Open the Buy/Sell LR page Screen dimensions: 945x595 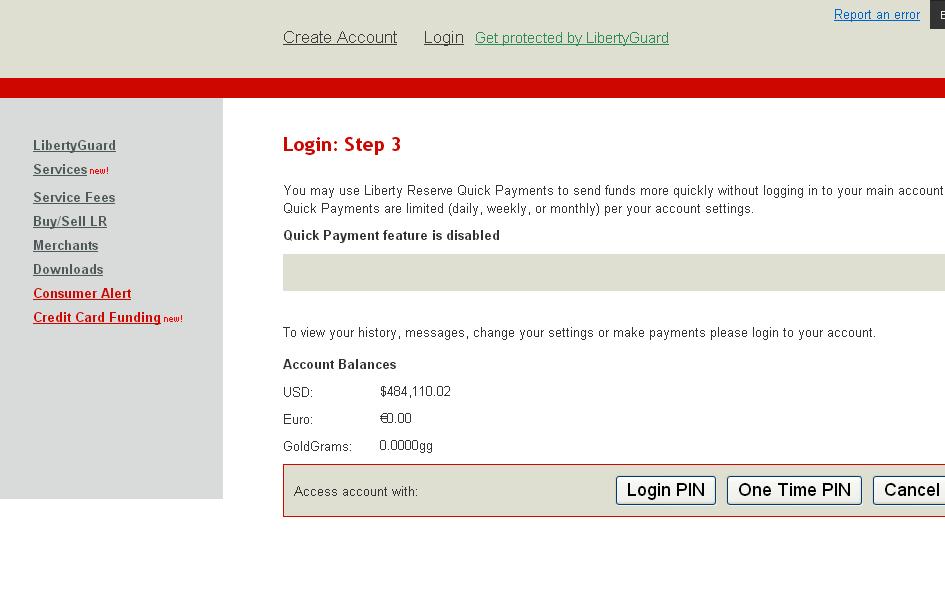tap(70, 221)
